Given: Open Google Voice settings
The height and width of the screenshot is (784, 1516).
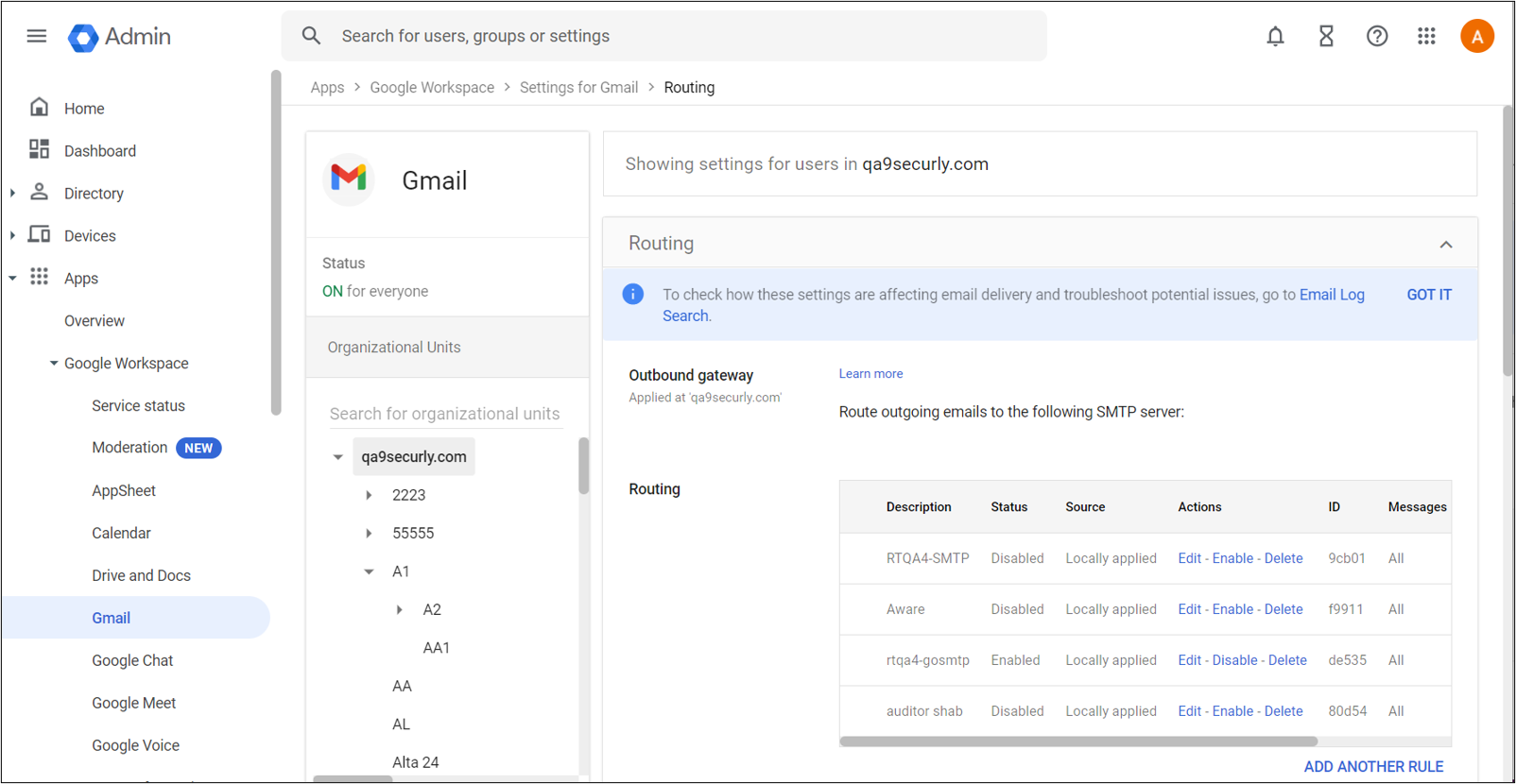Looking at the screenshot, I should click(x=135, y=746).
